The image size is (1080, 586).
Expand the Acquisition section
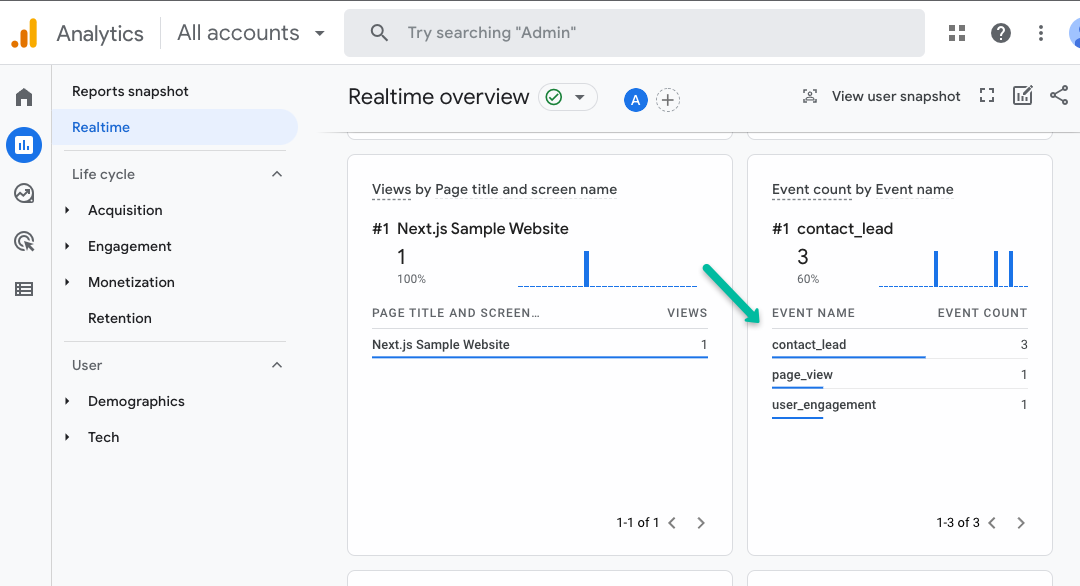[x=125, y=210]
